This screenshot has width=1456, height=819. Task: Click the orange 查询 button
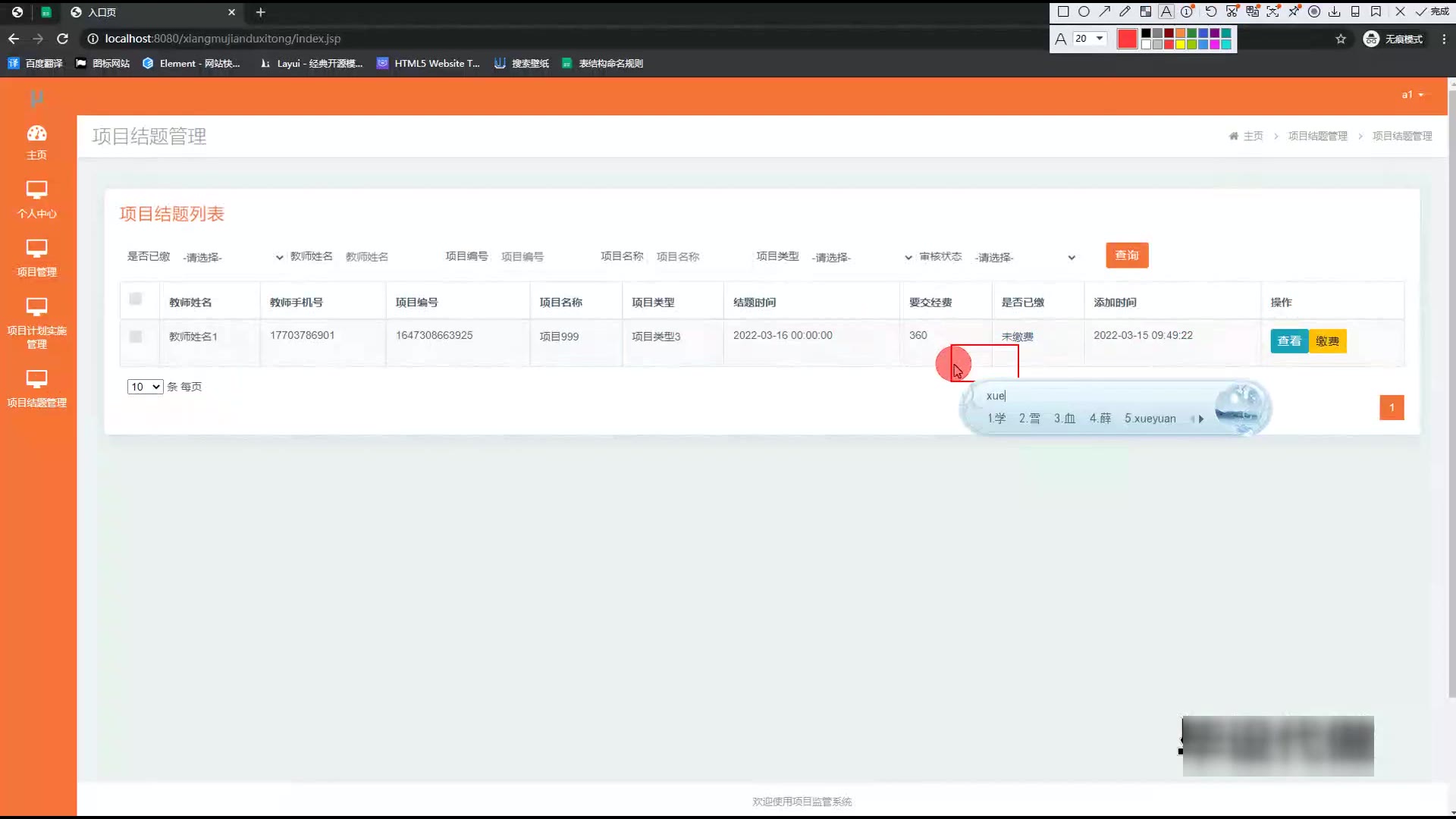click(x=1127, y=256)
